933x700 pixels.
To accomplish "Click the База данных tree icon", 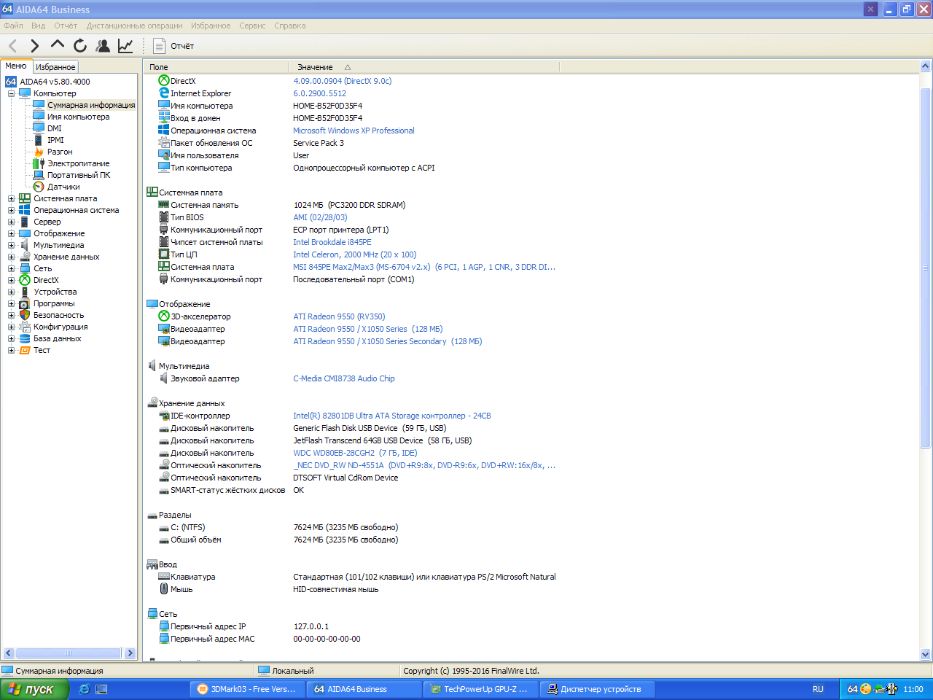I will pyautogui.click(x=24, y=339).
